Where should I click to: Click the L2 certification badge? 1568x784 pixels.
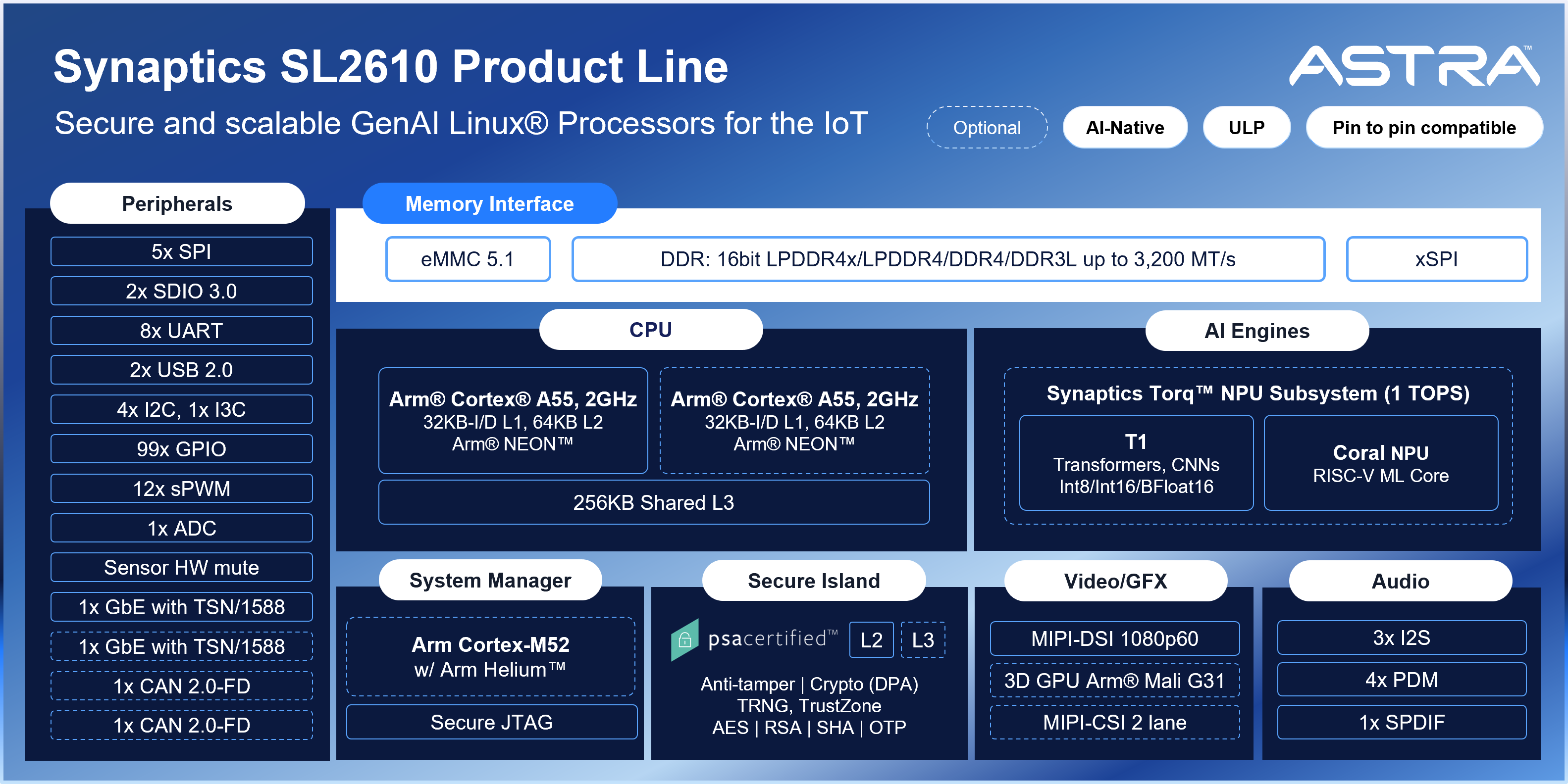pyautogui.click(x=871, y=640)
